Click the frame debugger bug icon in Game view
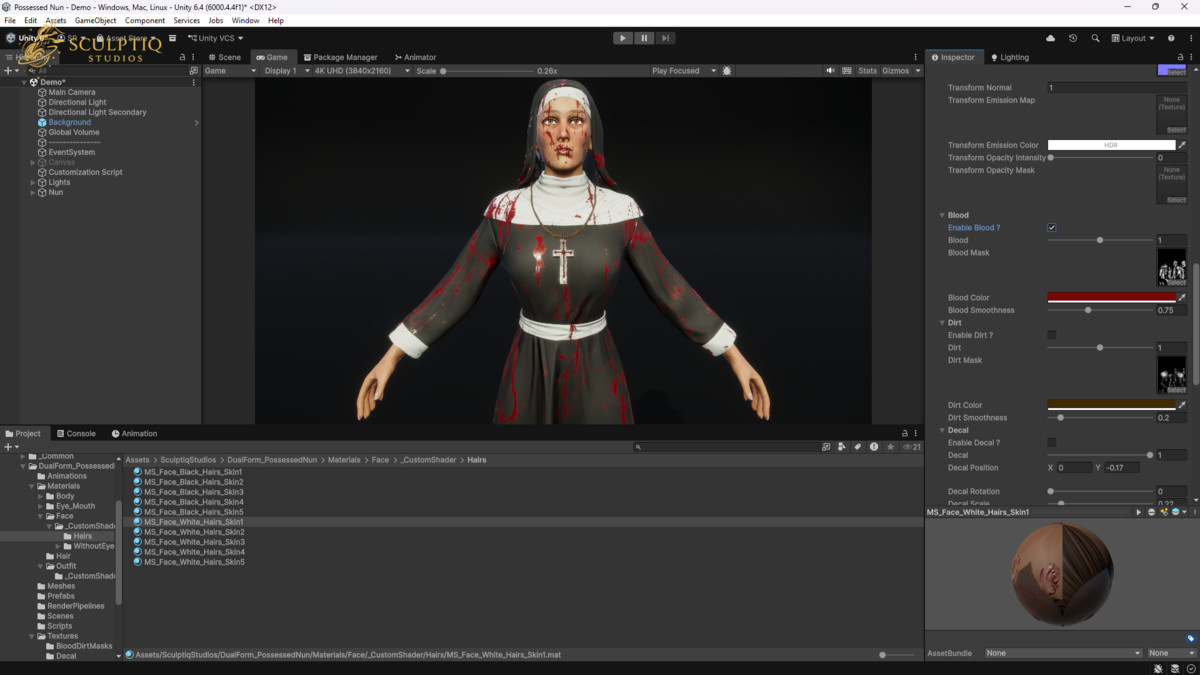This screenshot has height=675, width=1200. click(x=727, y=71)
